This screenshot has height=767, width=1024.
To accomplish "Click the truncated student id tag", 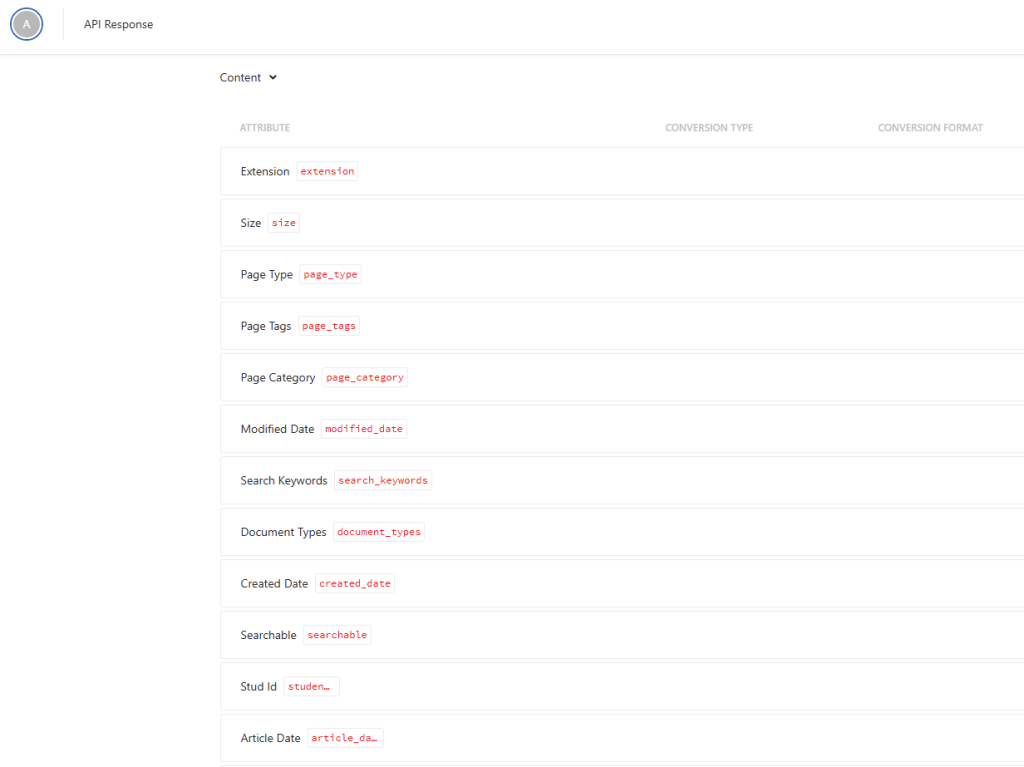I will pos(311,686).
